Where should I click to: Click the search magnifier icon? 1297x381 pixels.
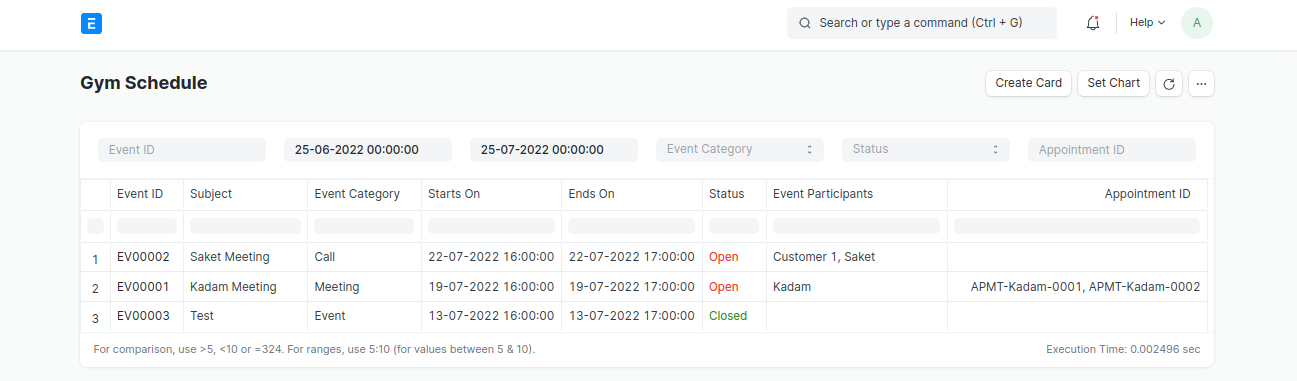pyautogui.click(x=804, y=23)
